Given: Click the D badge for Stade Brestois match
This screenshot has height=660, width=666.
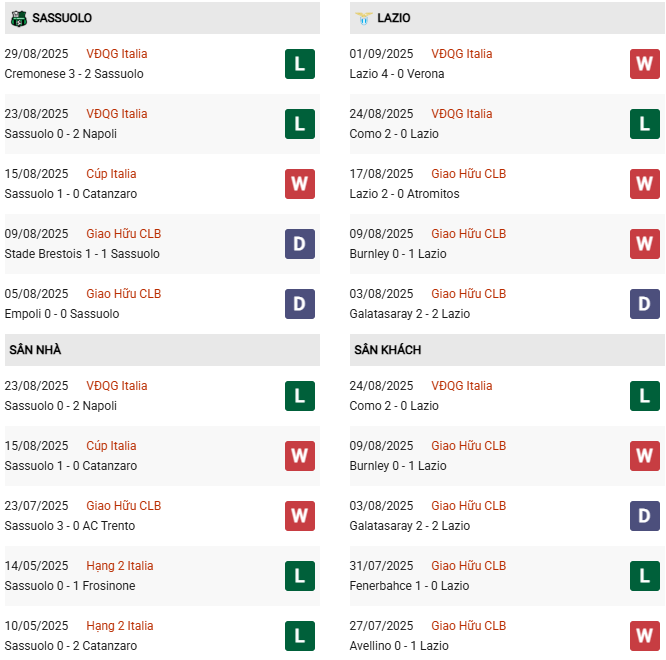Looking at the screenshot, I should (x=300, y=244).
